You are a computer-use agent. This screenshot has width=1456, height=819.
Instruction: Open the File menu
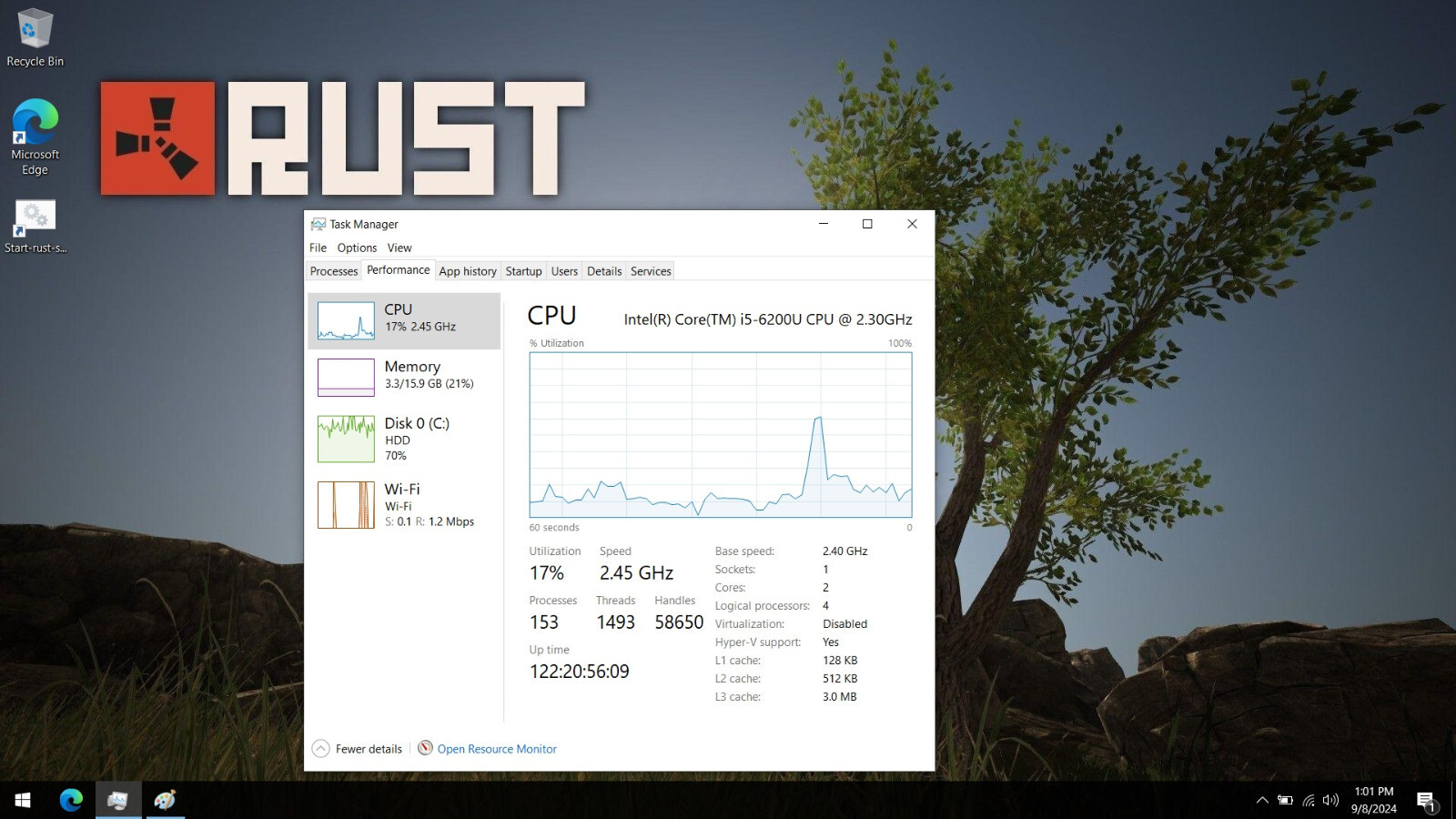pyautogui.click(x=318, y=248)
